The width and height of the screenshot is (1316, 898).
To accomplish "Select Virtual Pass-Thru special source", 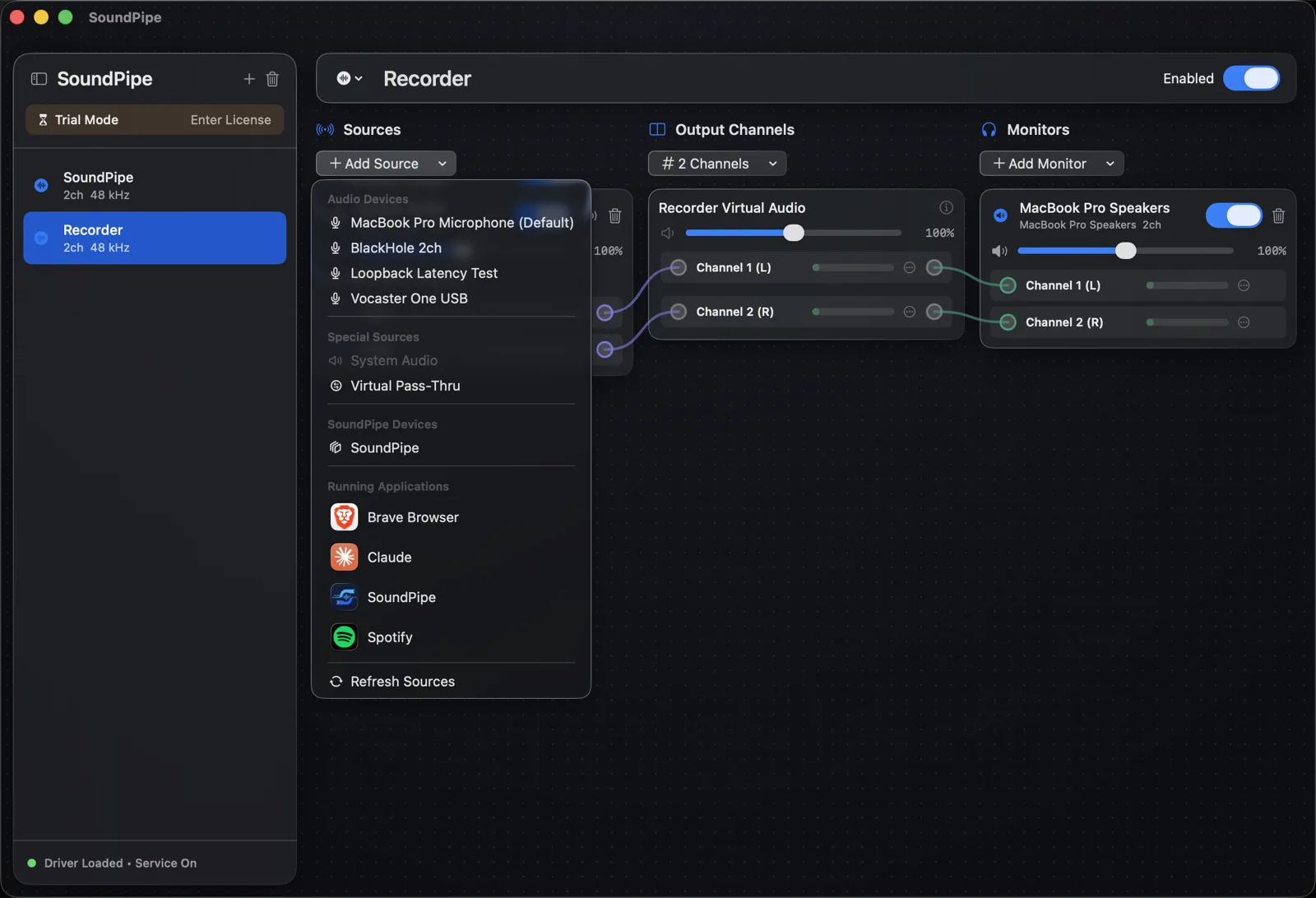I will (x=451, y=386).
